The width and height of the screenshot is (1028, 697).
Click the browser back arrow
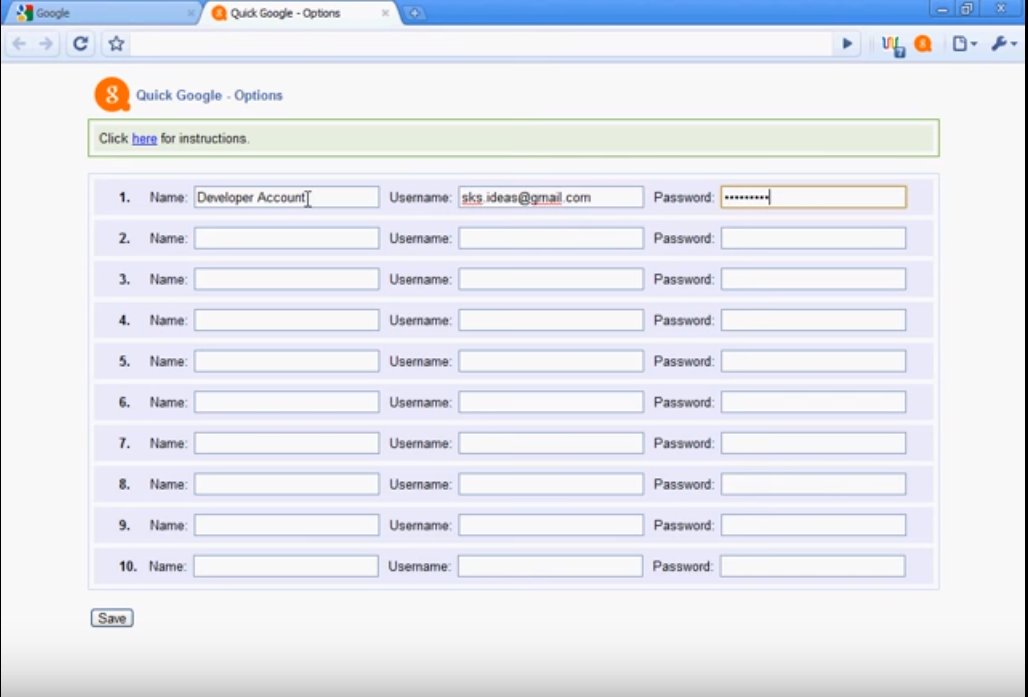pyautogui.click(x=19, y=44)
